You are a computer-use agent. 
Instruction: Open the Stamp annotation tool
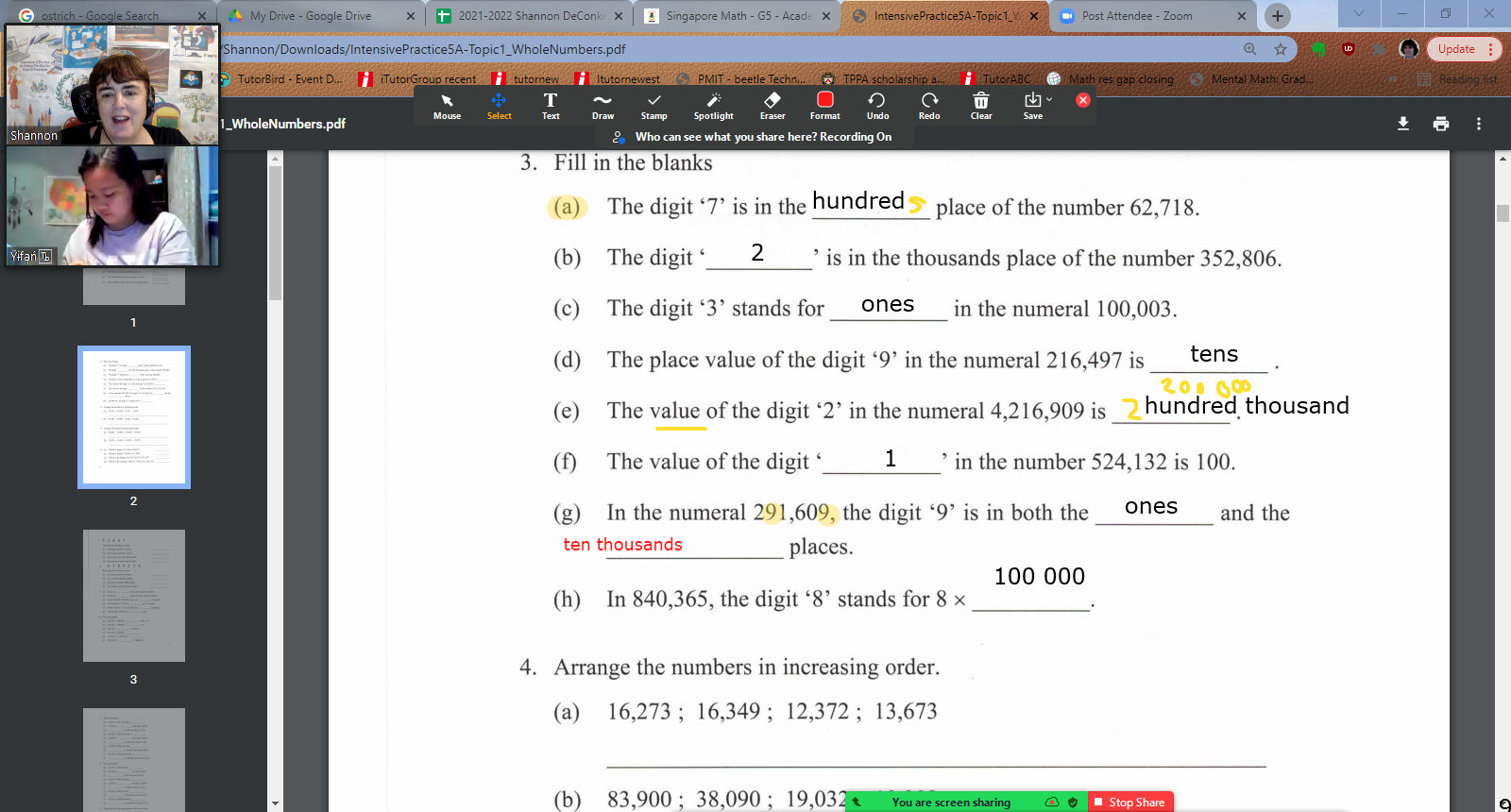654,107
